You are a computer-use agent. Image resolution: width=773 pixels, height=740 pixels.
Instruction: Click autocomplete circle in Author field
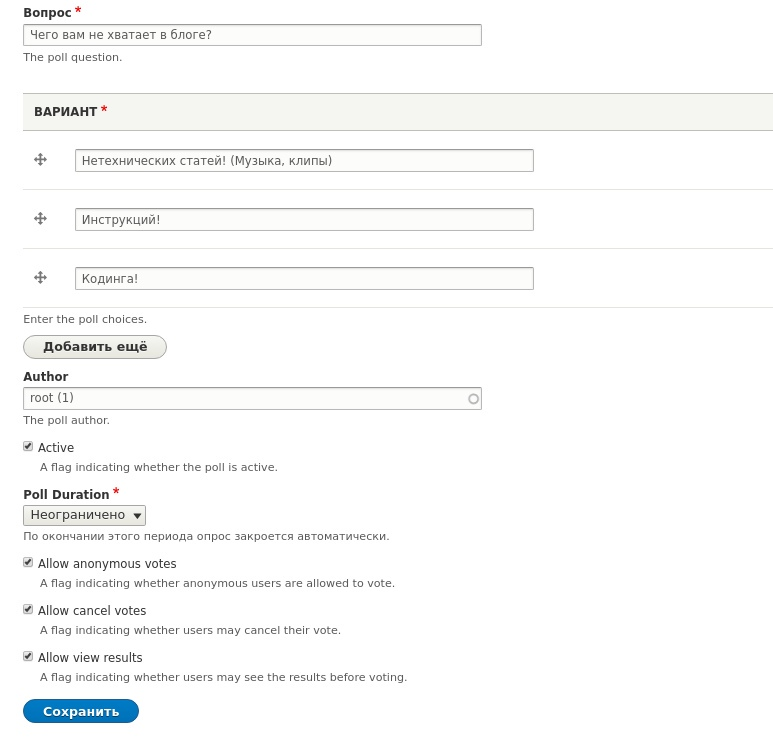pos(473,398)
